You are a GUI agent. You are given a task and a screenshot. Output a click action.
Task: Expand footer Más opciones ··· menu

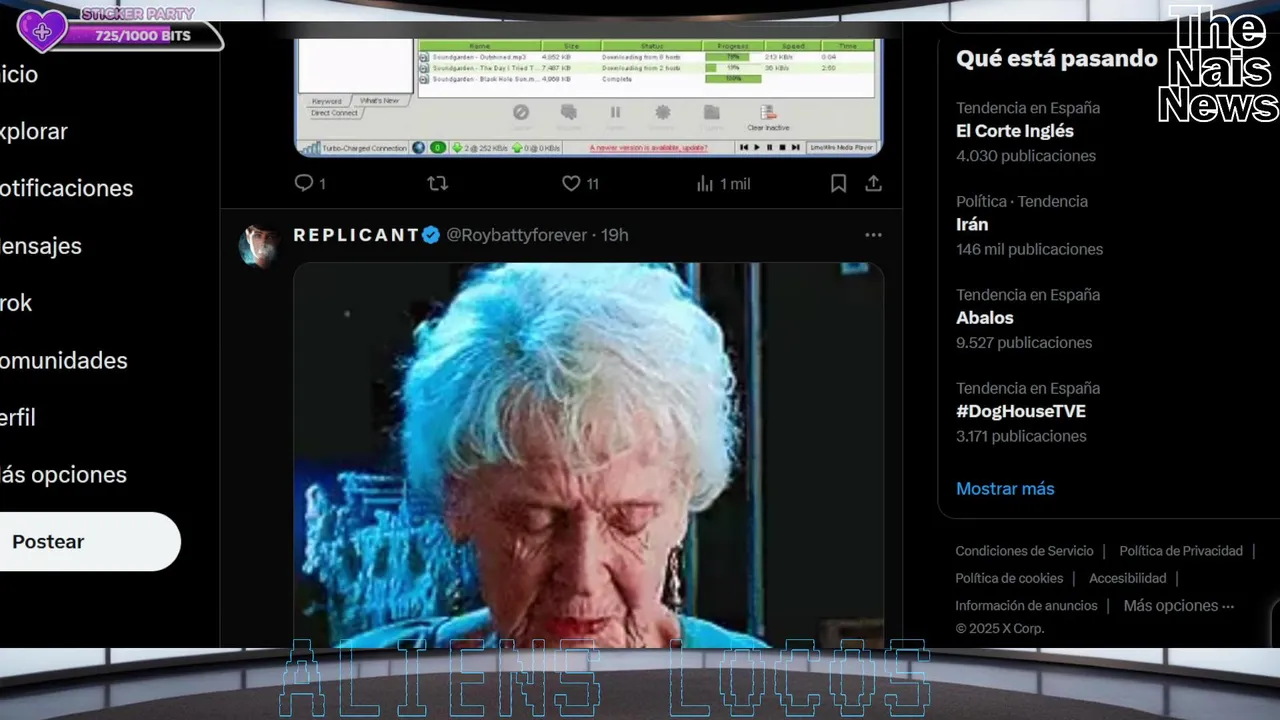pos(1179,606)
